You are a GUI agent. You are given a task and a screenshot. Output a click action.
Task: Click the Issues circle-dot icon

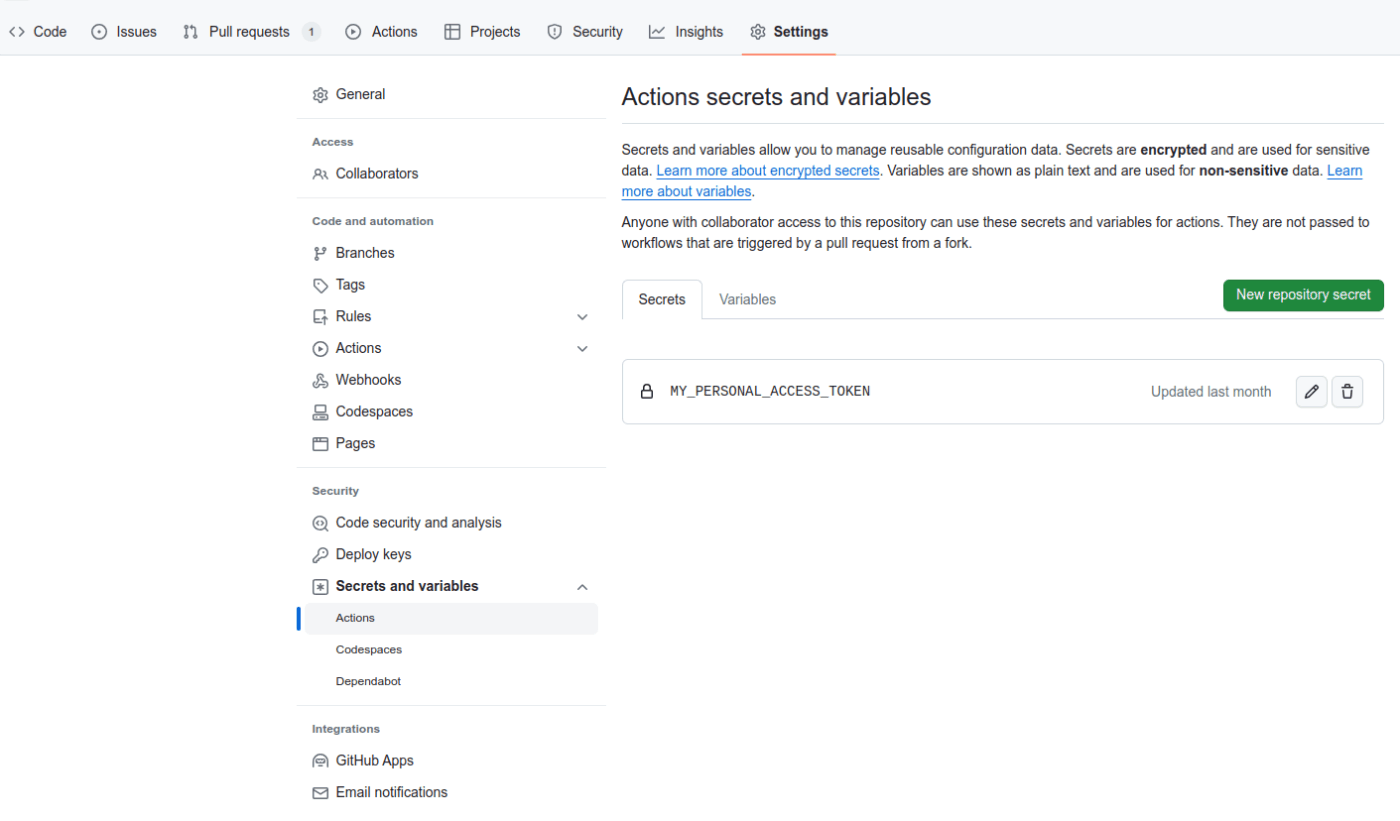tap(99, 32)
